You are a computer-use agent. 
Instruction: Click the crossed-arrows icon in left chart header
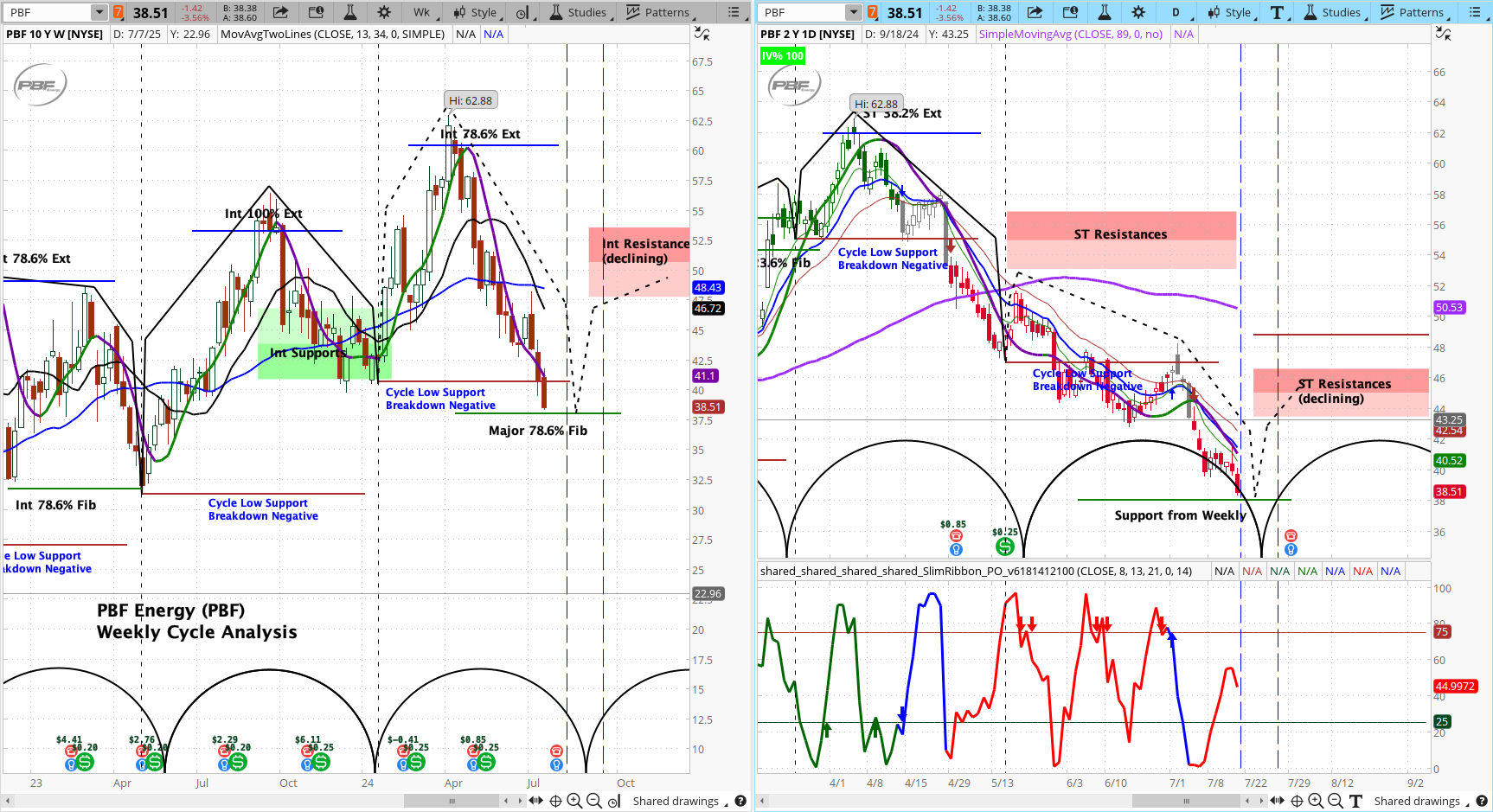(x=702, y=34)
